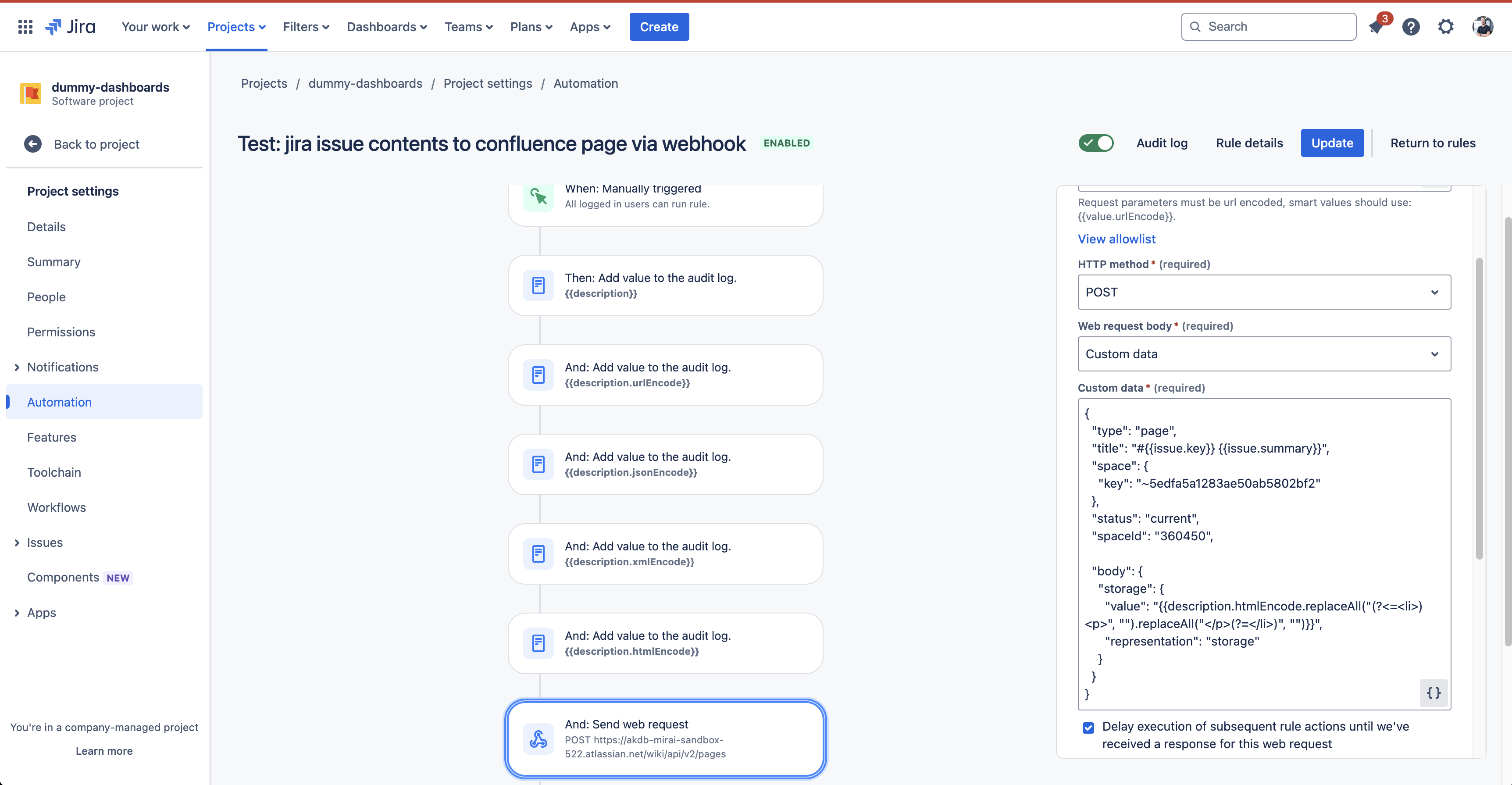The width and height of the screenshot is (1512, 785).
Task: Click the Search input field
Action: point(1269,27)
